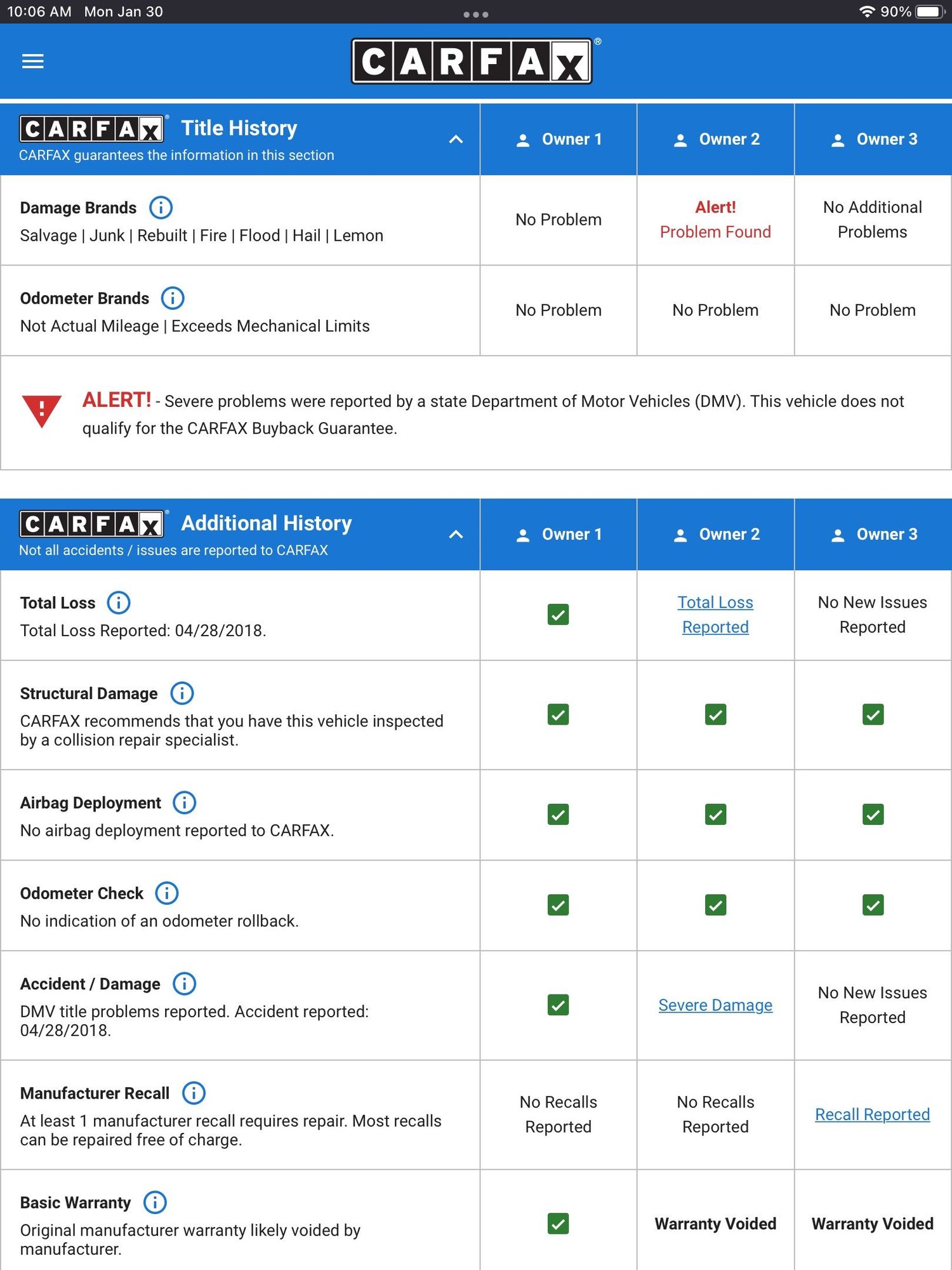Tap Total Loss No New Issues for Owner 3
Viewport: 952px width, 1270px height.
click(x=873, y=614)
